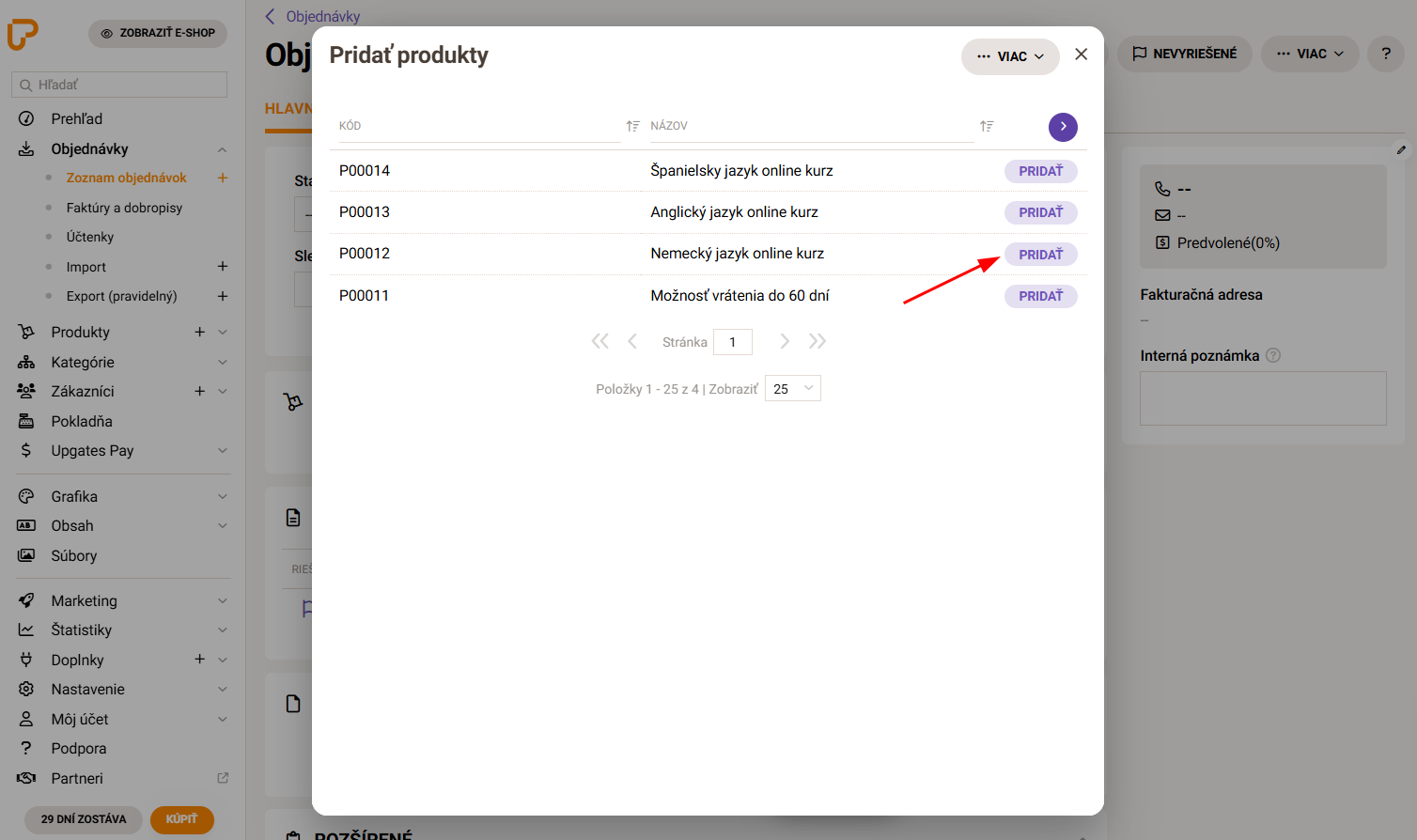
Task: Open the items per page dropdown
Action: [x=793, y=388]
